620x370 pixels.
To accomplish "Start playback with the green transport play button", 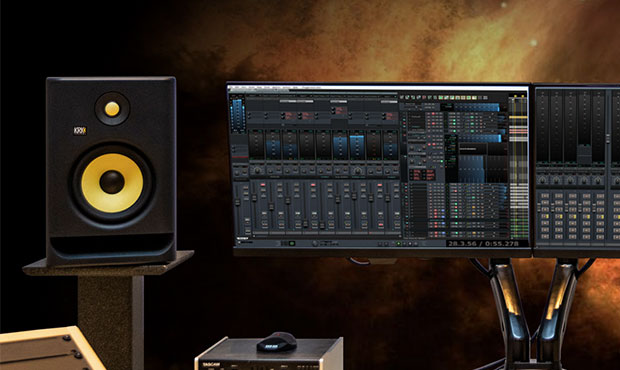I will pyautogui.click(x=399, y=244).
